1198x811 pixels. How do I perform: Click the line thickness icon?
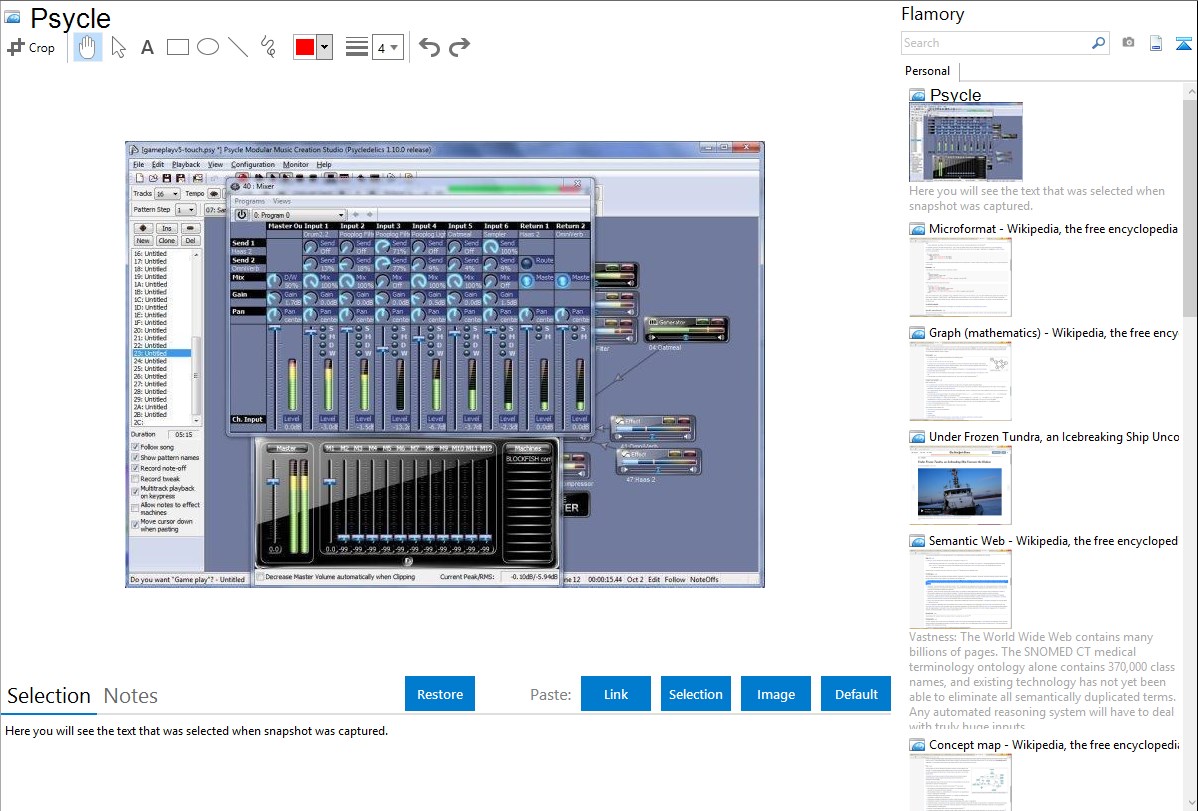pos(356,47)
